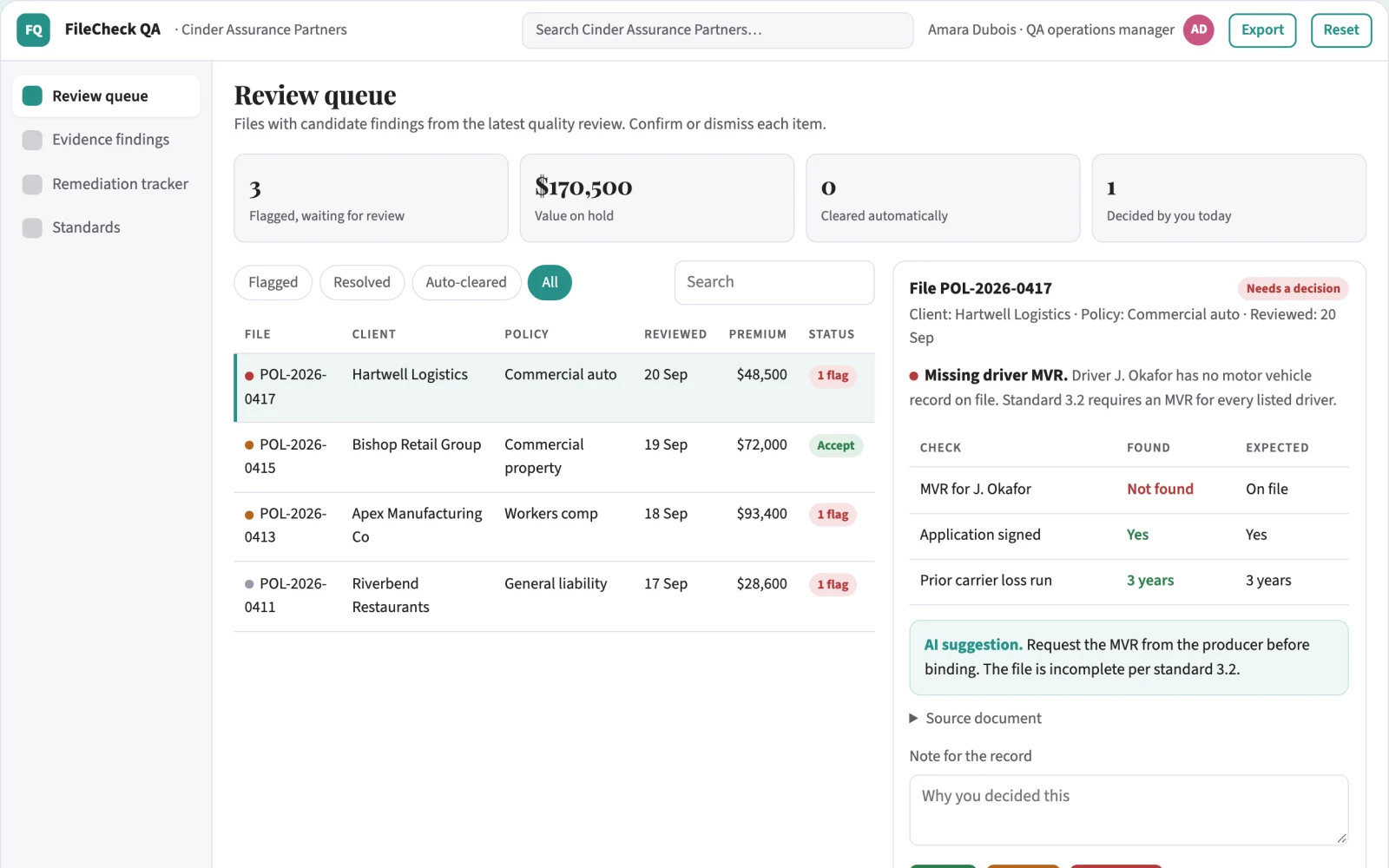
Task: Select the Auto-cleared filter
Action: (x=466, y=282)
